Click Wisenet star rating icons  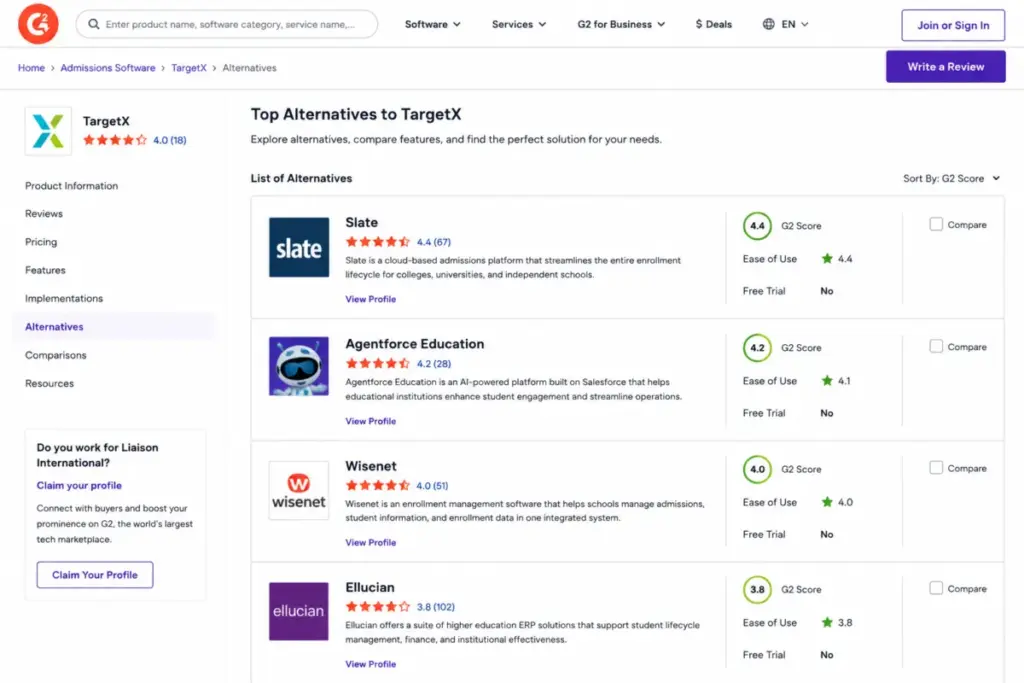click(377, 485)
